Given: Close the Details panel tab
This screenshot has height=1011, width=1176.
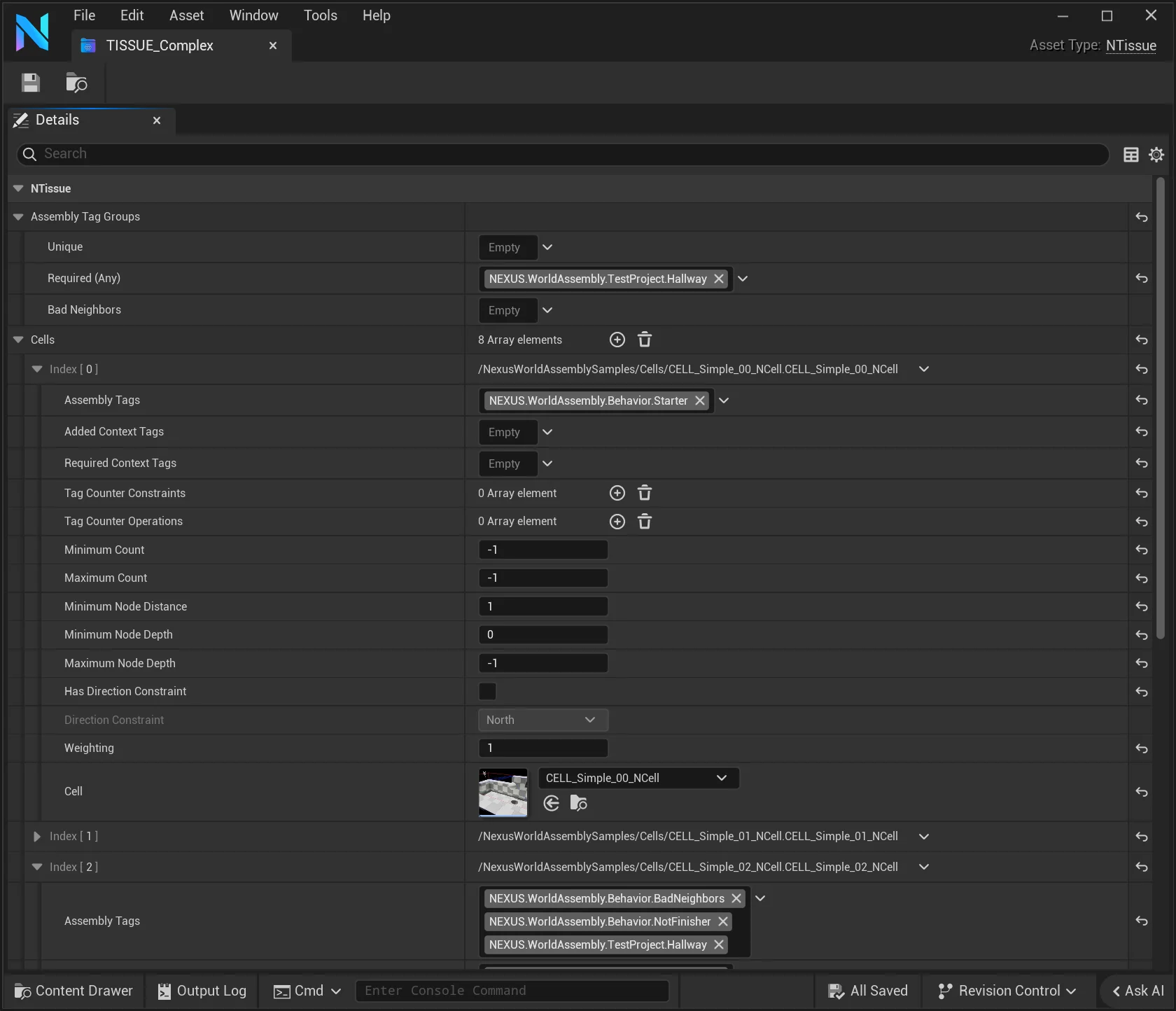Looking at the screenshot, I should pos(157,120).
